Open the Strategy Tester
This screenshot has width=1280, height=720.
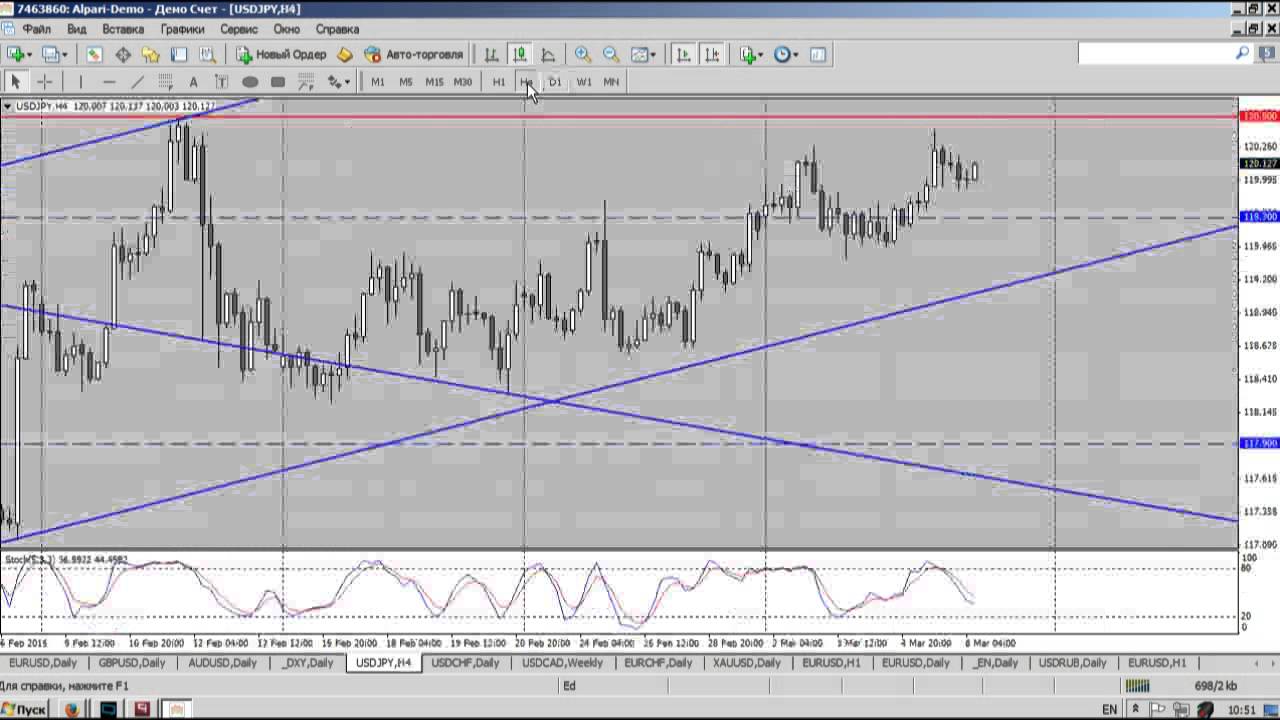[x=207, y=55]
